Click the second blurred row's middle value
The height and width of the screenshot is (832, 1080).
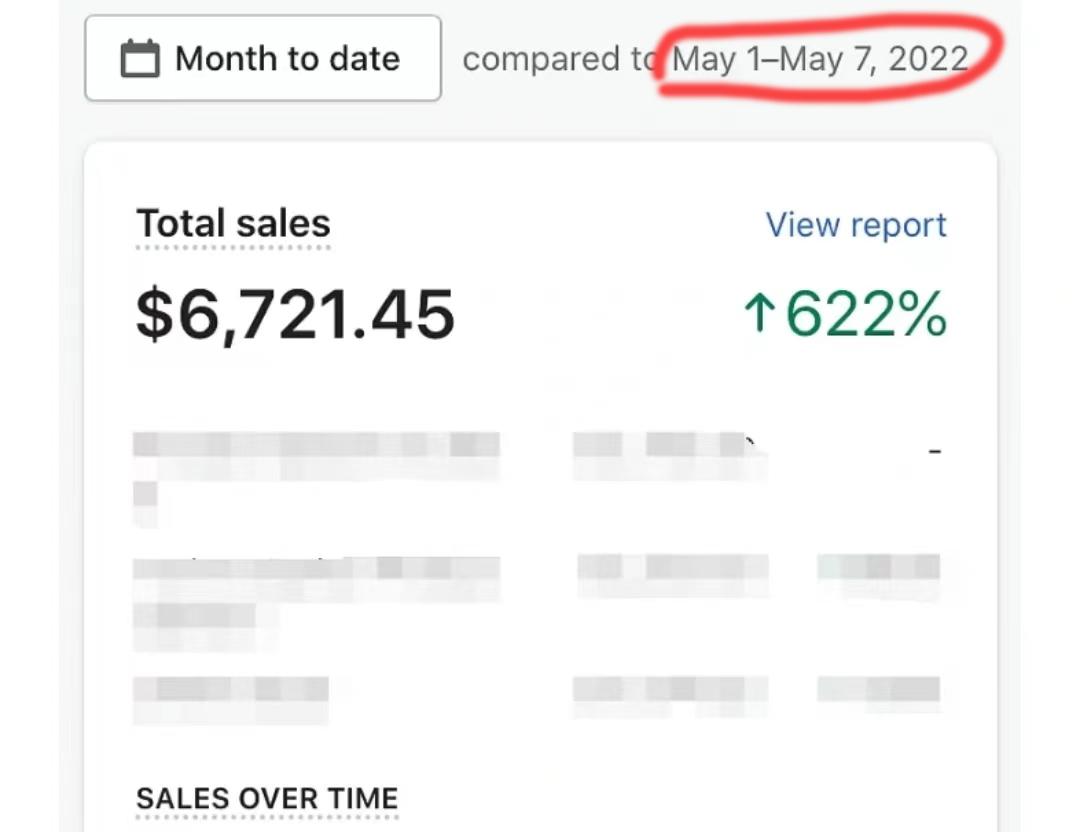(673, 568)
